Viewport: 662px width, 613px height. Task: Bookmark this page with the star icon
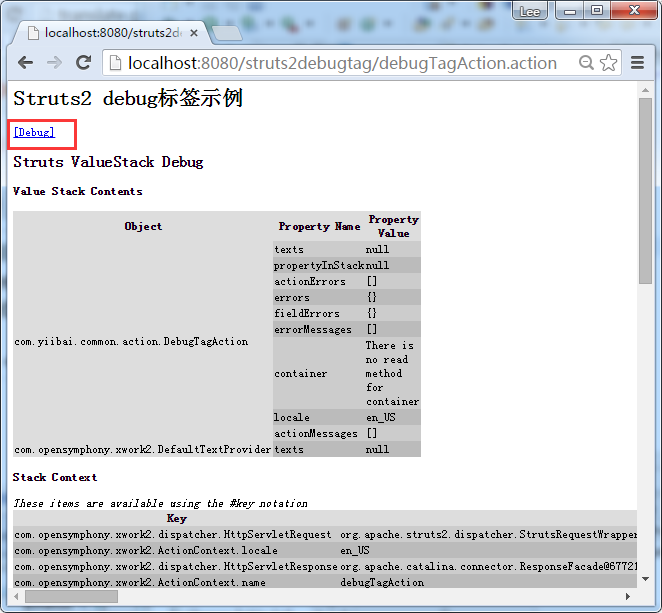(x=610, y=63)
